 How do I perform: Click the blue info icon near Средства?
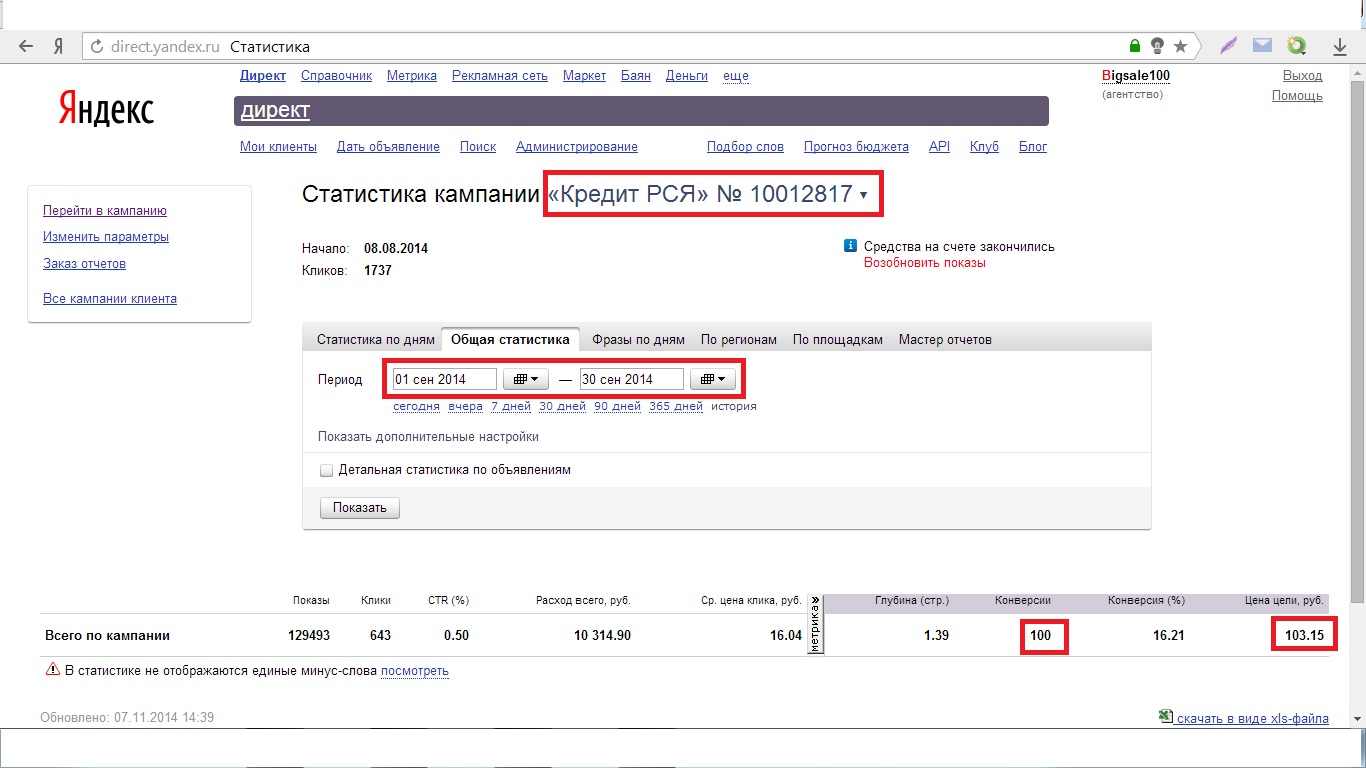point(851,246)
